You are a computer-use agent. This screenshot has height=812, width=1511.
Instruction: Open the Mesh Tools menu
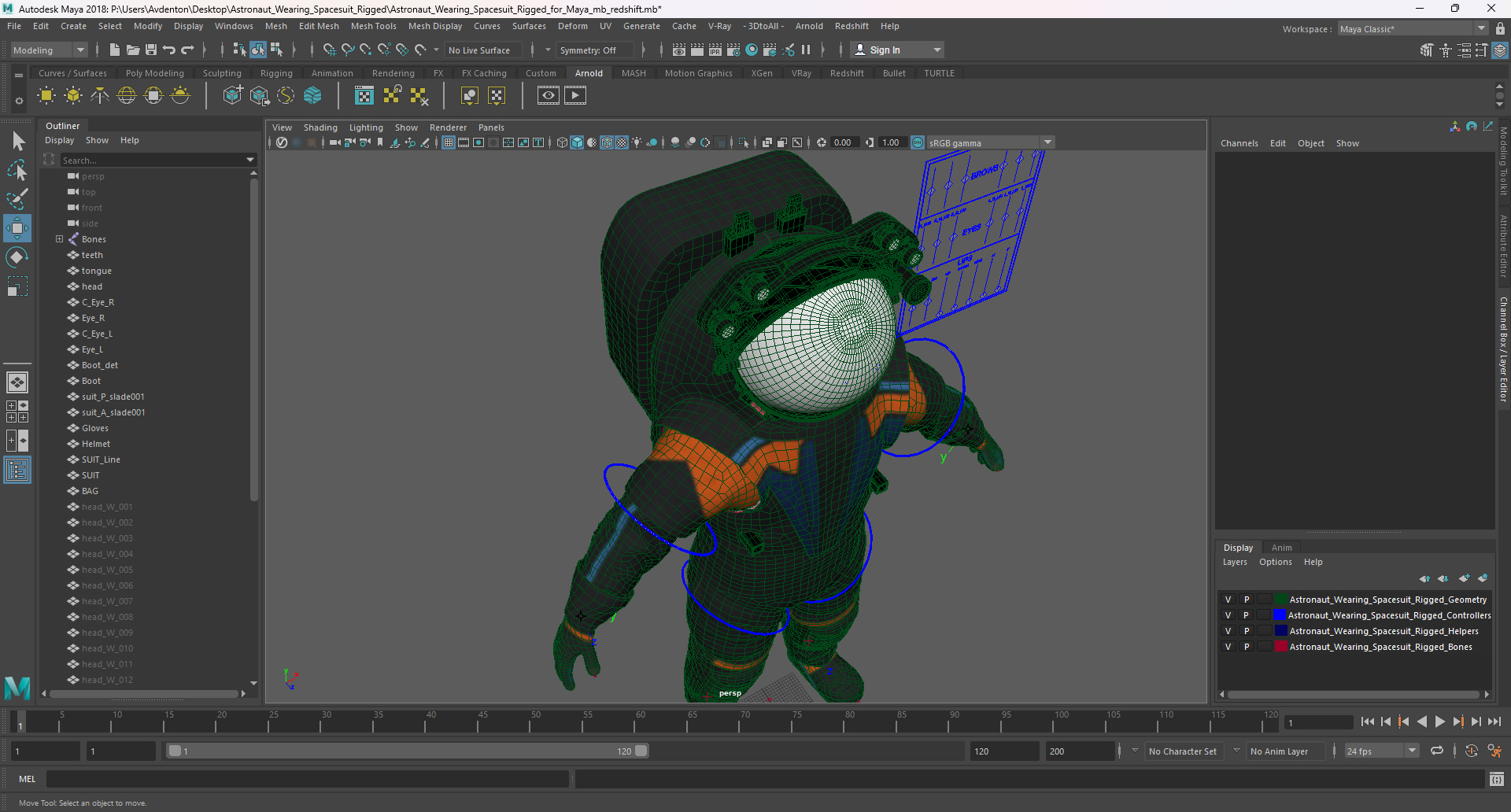pyautogui.click(x=373, y=26)
